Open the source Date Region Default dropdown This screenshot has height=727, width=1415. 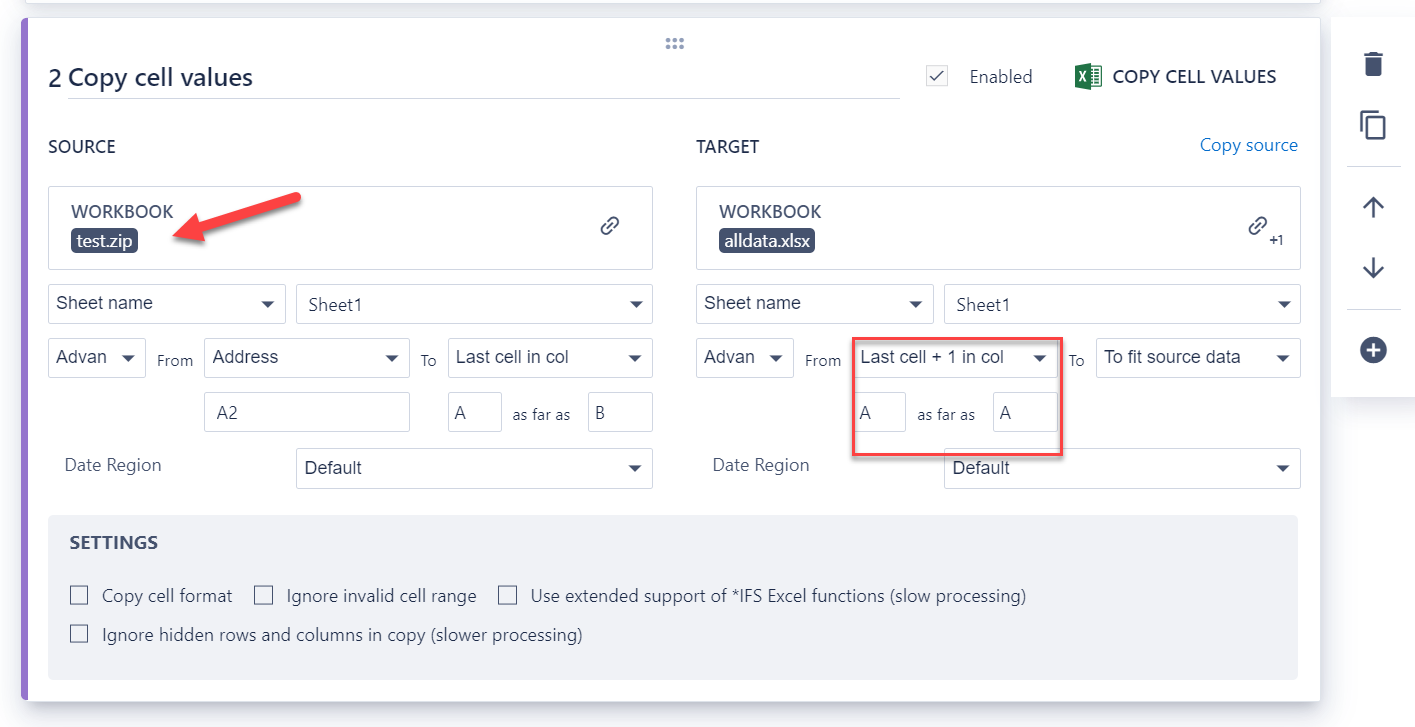(474, 468)
